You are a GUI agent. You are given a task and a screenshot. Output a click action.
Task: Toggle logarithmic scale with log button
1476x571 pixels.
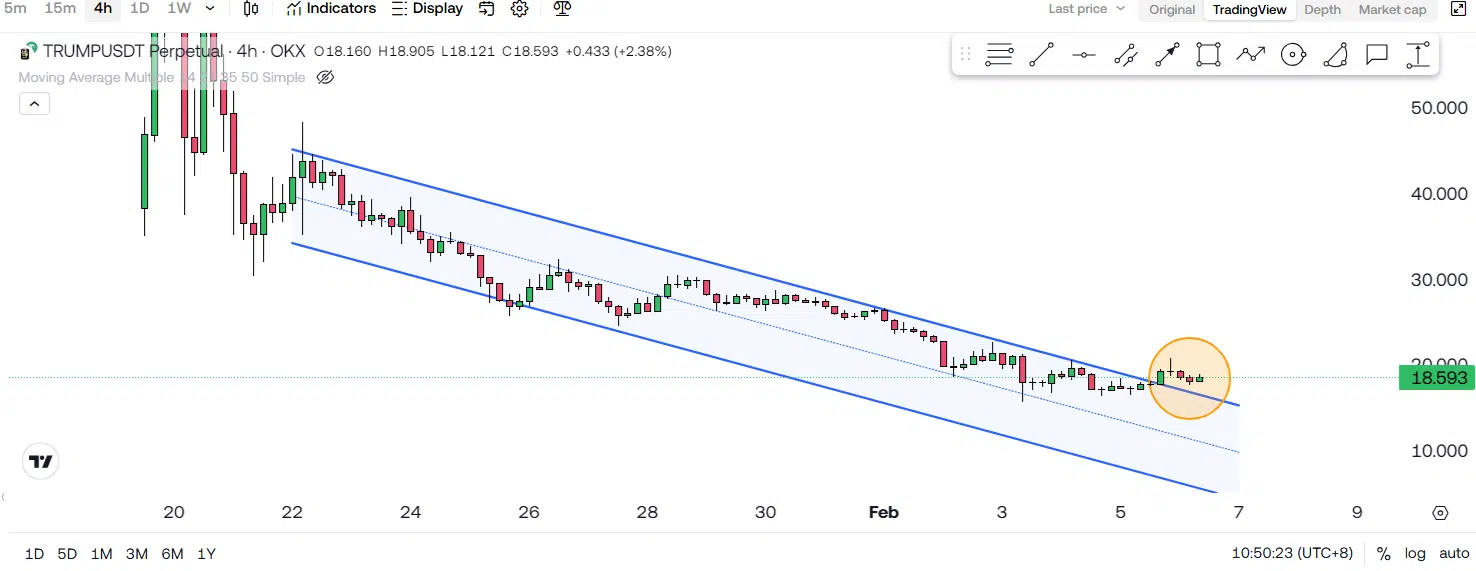pos(1415,553)
